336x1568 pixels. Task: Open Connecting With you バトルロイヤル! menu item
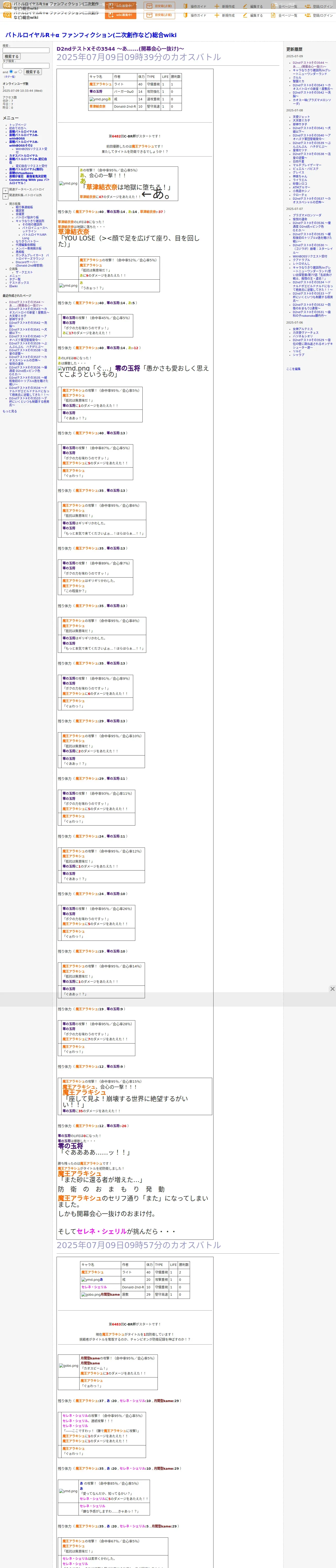click(x=29, y=181)
